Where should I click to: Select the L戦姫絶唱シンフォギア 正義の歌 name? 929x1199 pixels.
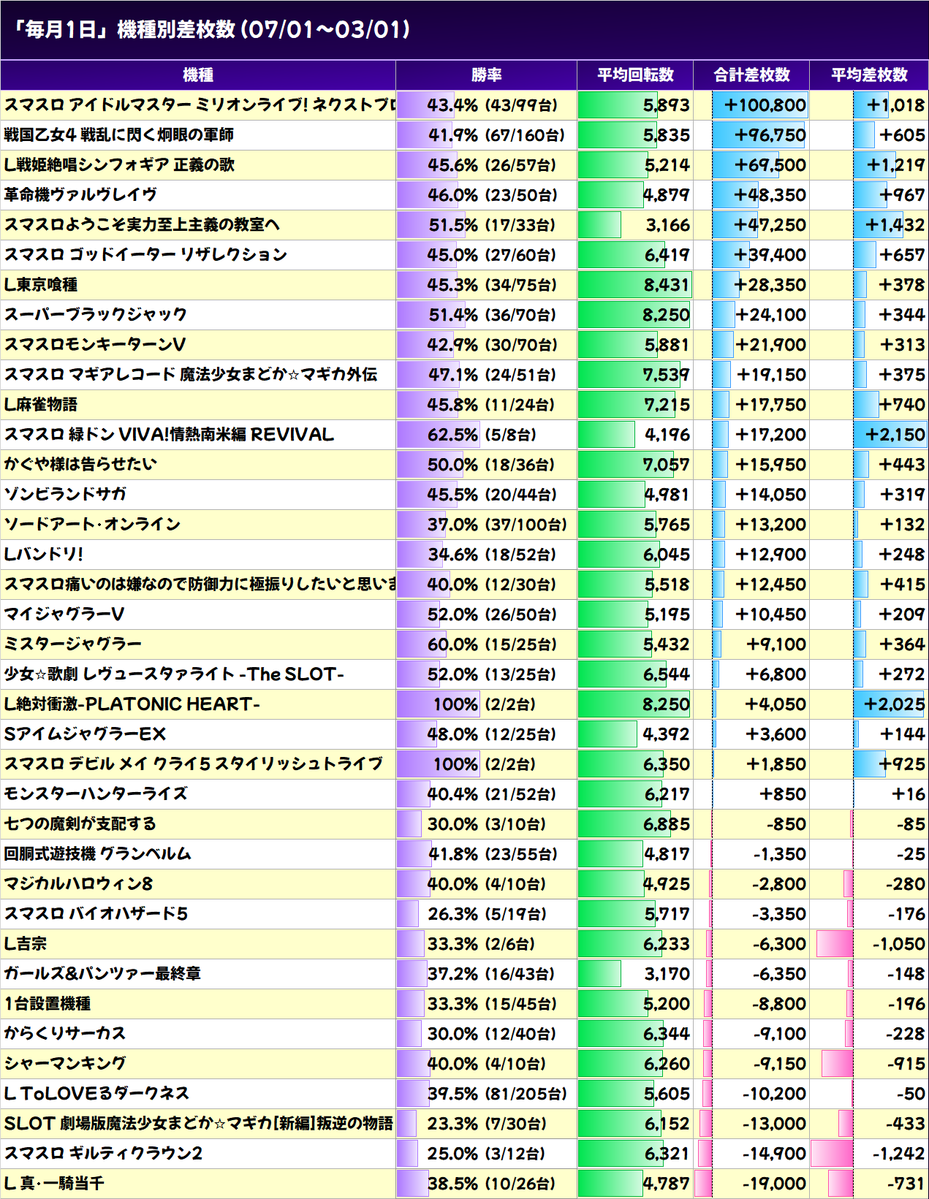coord(119,165)
